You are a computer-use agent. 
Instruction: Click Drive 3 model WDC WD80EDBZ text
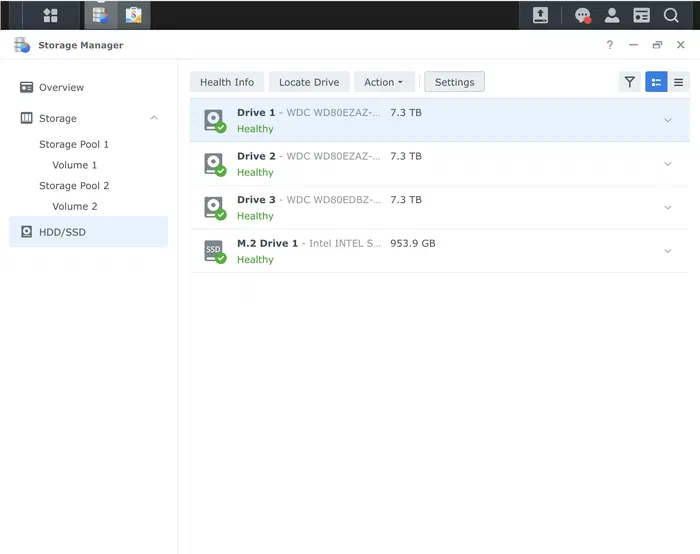point(333,200)
